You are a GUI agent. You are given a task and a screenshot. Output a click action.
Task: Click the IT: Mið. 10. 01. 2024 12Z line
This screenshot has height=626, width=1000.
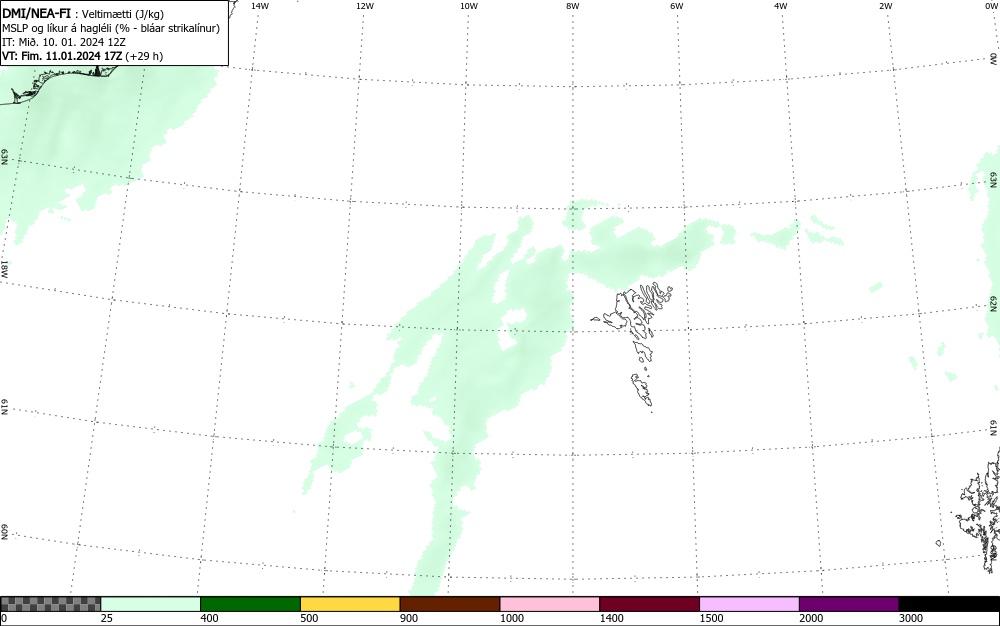pos(64,42)
